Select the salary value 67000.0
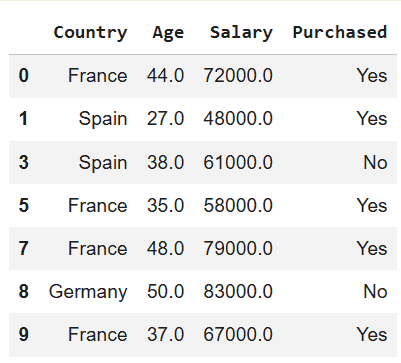 tap(238, 334)
